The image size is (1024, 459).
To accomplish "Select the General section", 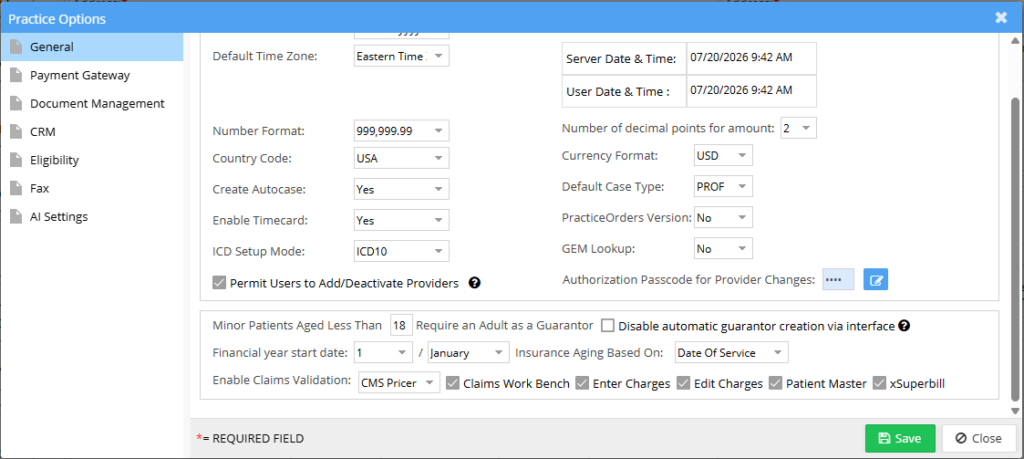I will [x=92, y=47].
